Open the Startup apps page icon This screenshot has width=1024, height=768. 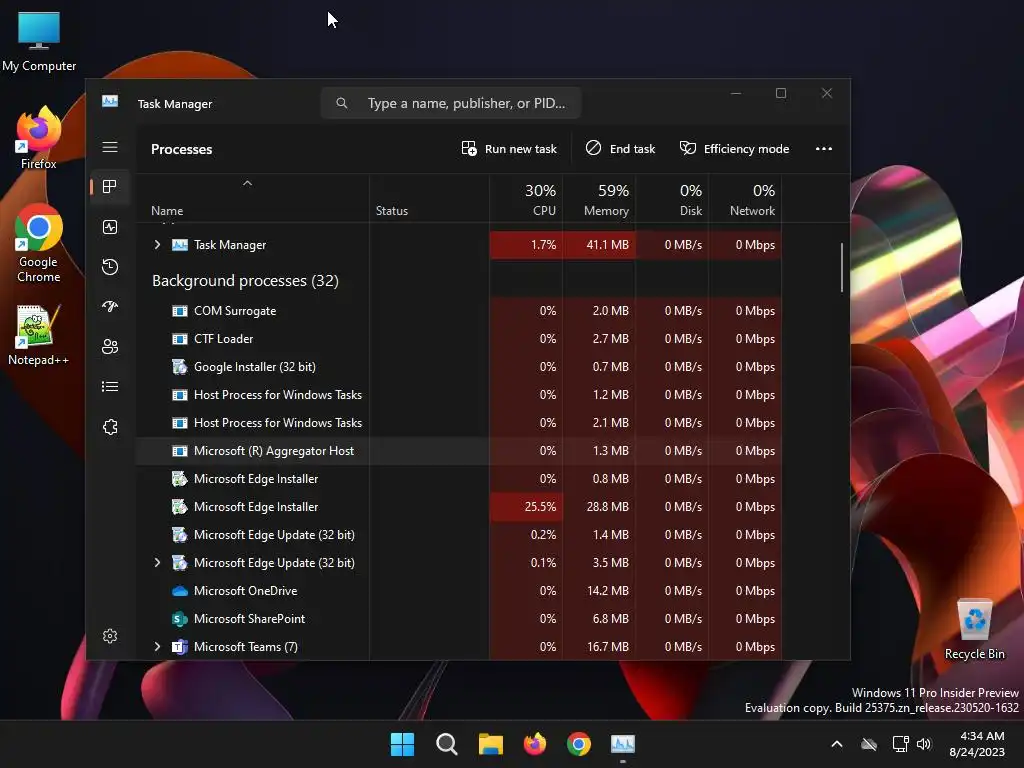point(110,306)
